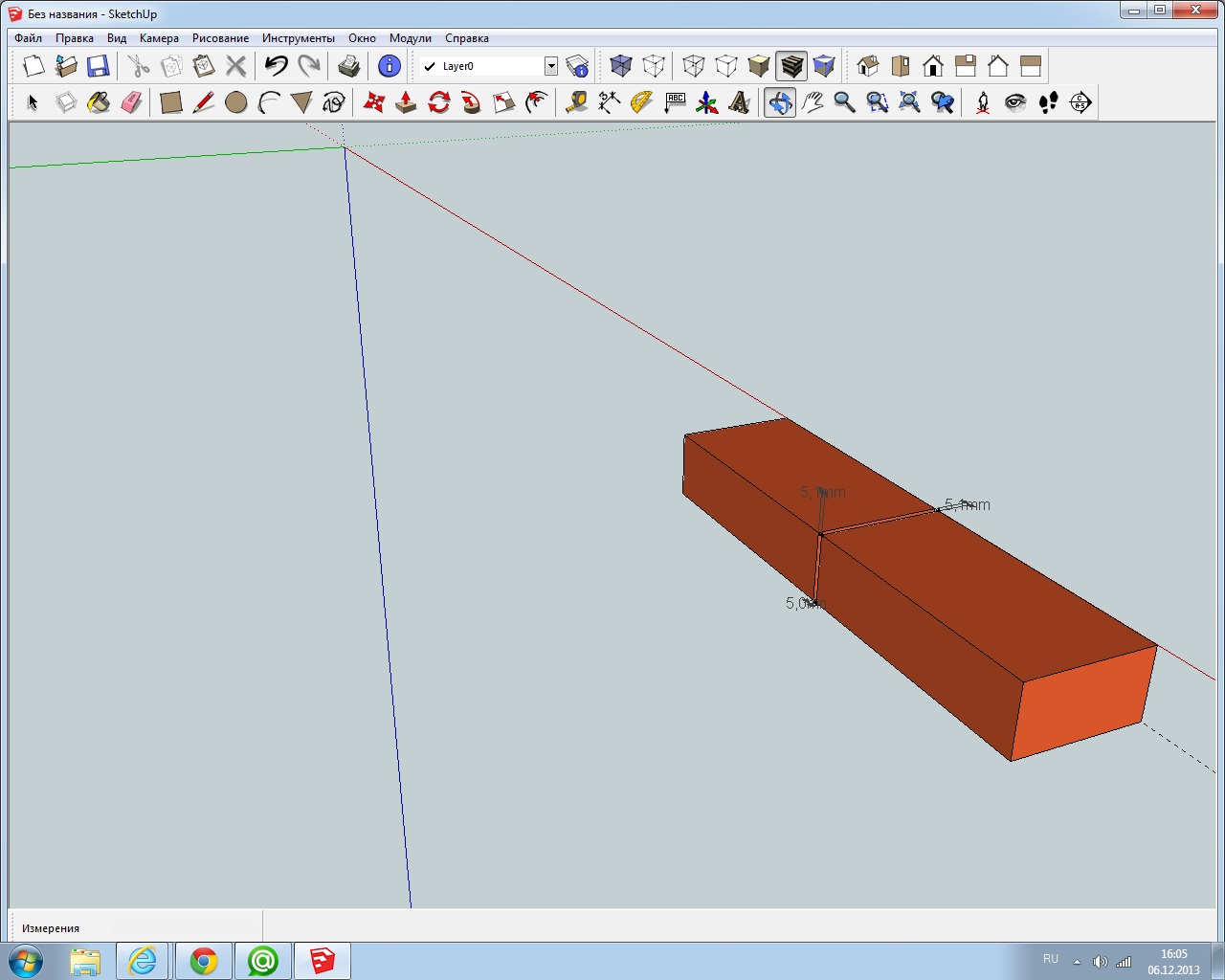Select the Protractor tool
This screenshot has height=980, width=1225.
coord(641,102)
